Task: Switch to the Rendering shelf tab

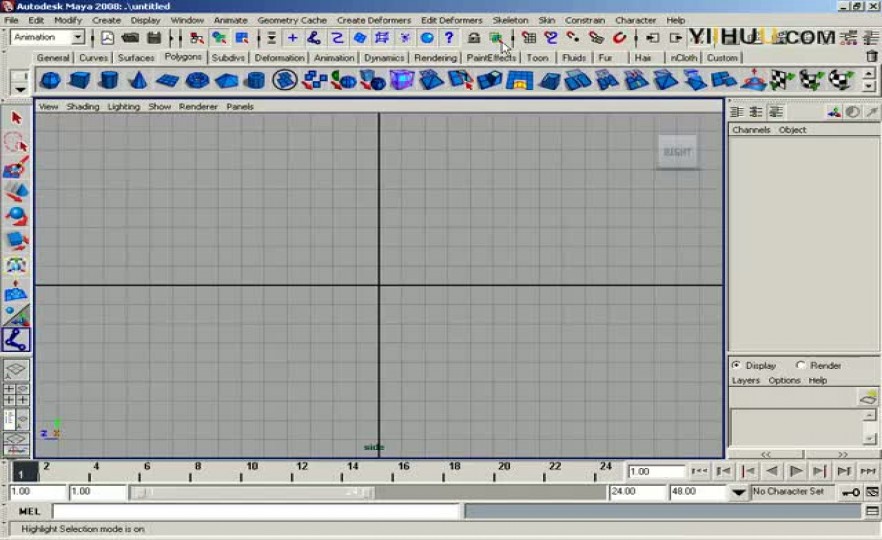Action: pos(435,57)
